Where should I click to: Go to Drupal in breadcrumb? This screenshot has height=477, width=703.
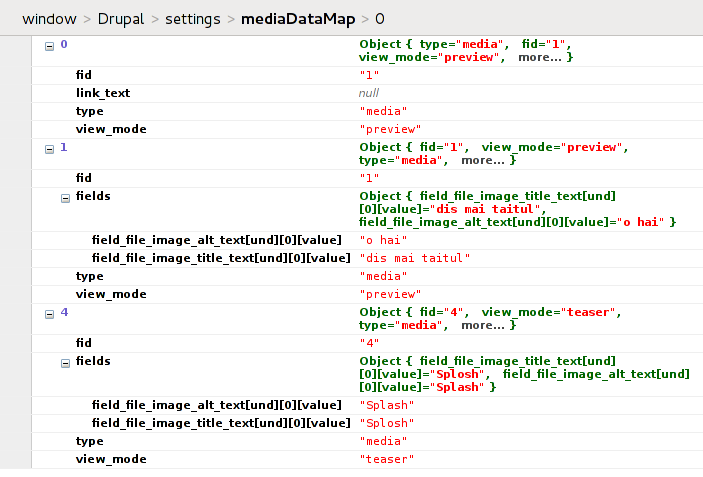tap(121, 19)
